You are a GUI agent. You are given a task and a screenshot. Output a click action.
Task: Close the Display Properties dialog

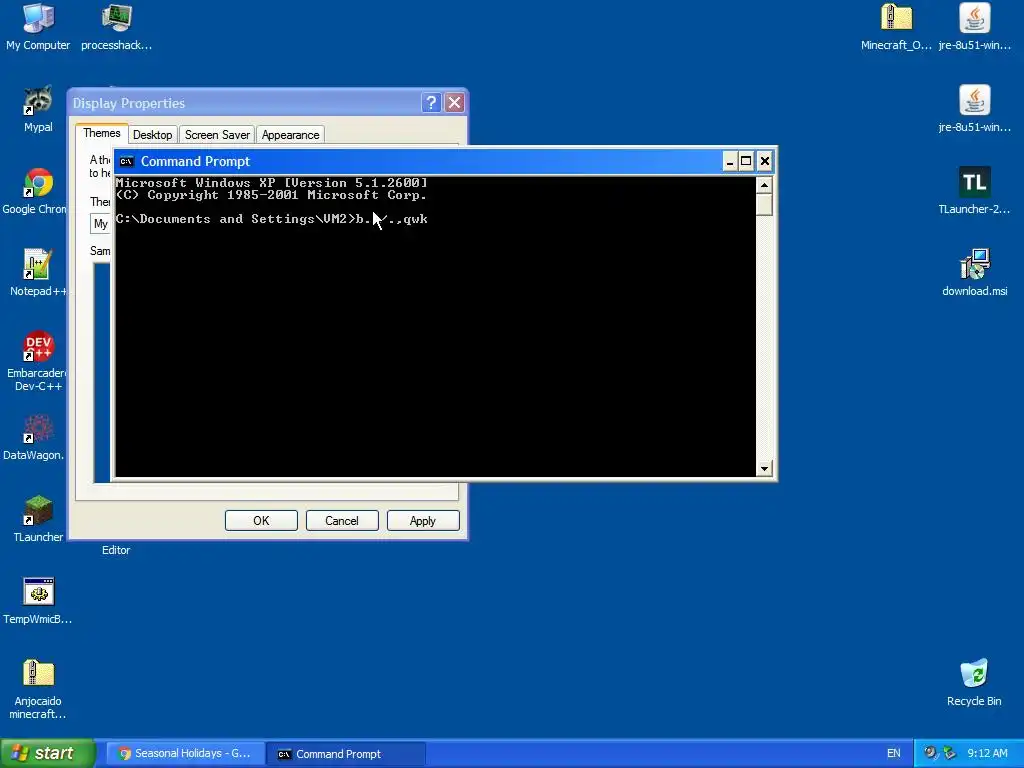point(455,103)
